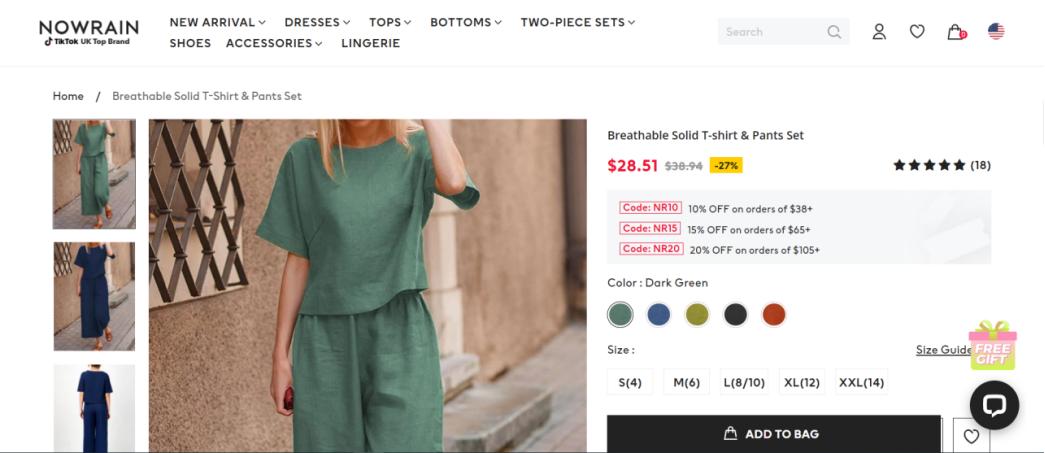
Task: Add product to wishlist heart button
Action: click(x=971, y=436)
